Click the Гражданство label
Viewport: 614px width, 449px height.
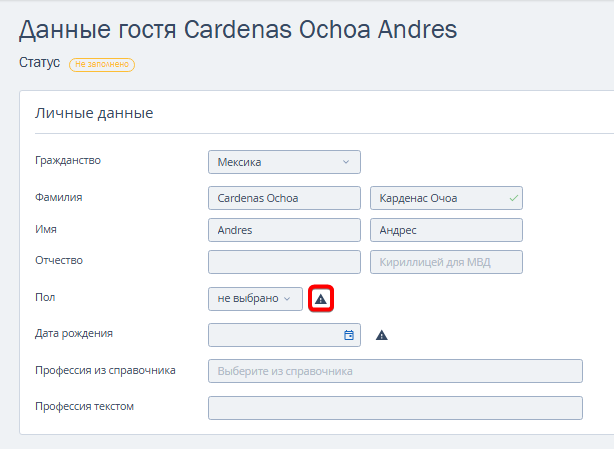point(68,160)
